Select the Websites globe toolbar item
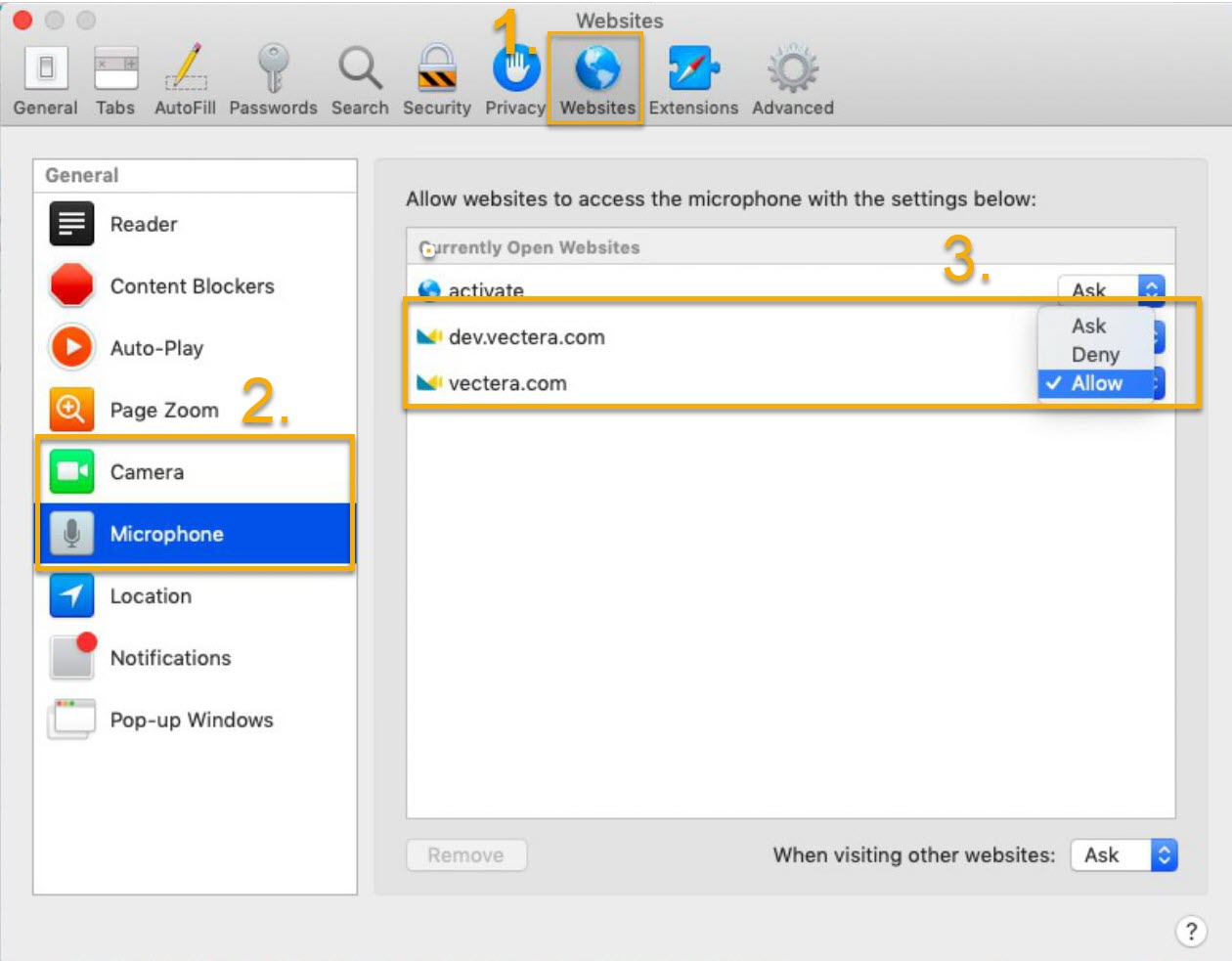The width and height of the screenshot is (1232, 961). tap(596, 80)
